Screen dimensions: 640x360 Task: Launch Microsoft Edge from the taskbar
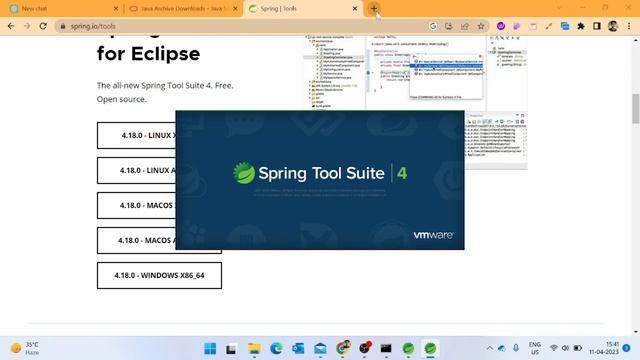point(276,349)
